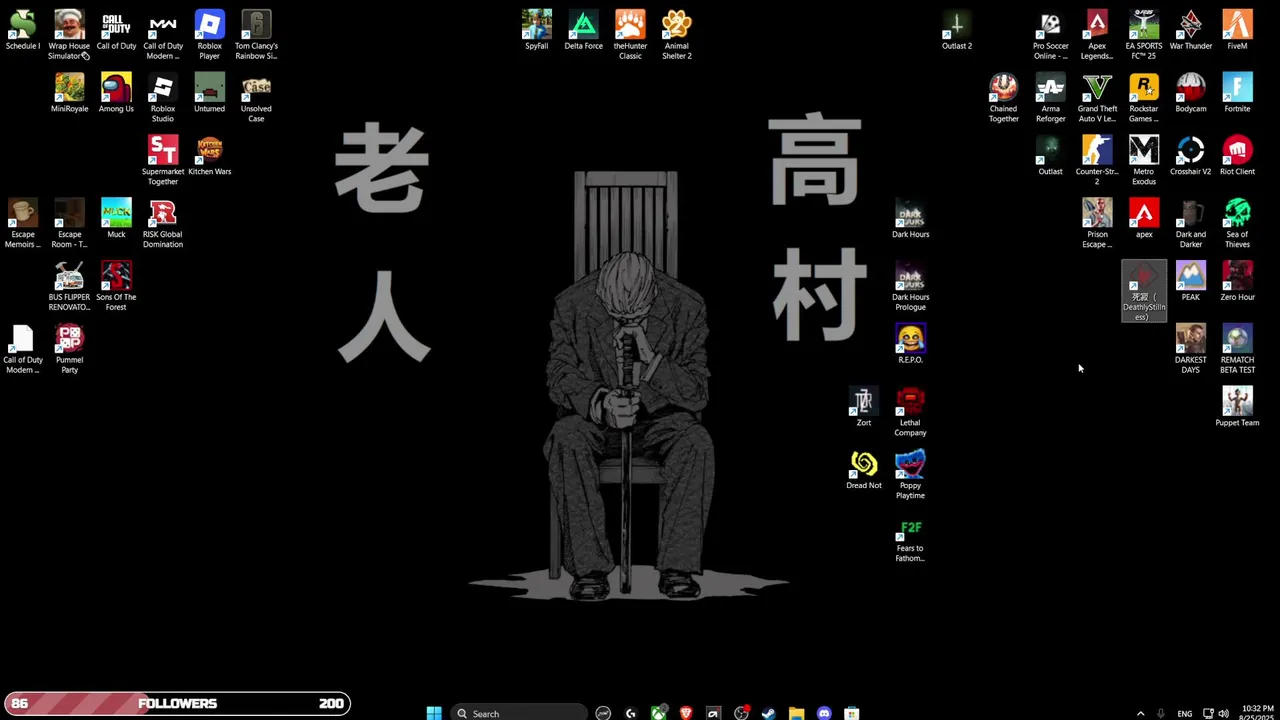Select the Lethal Company icon

pyautogui.click(x=910, y=413)
